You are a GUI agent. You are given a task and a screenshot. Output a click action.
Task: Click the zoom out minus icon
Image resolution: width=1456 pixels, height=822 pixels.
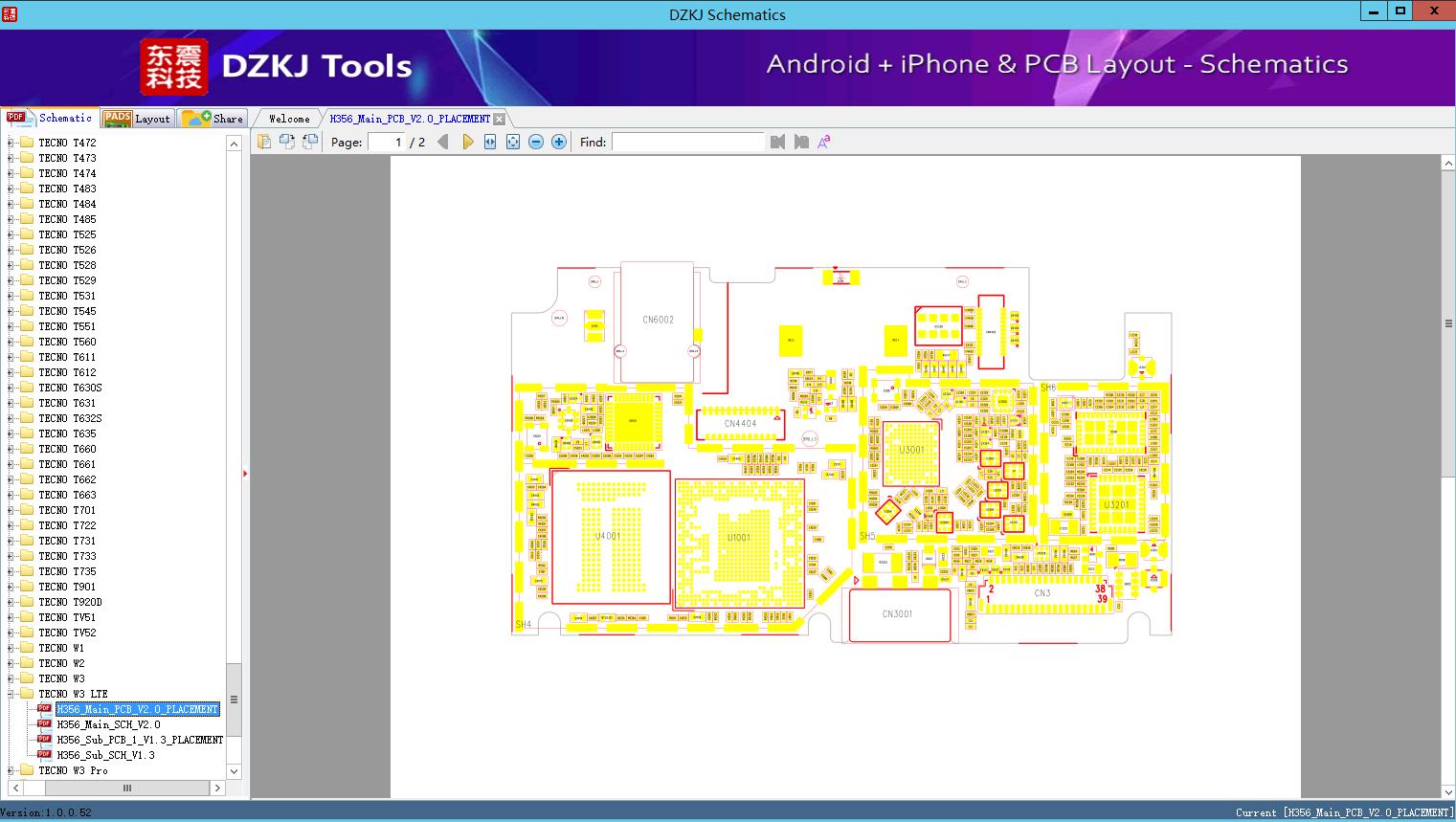(536, 142)
